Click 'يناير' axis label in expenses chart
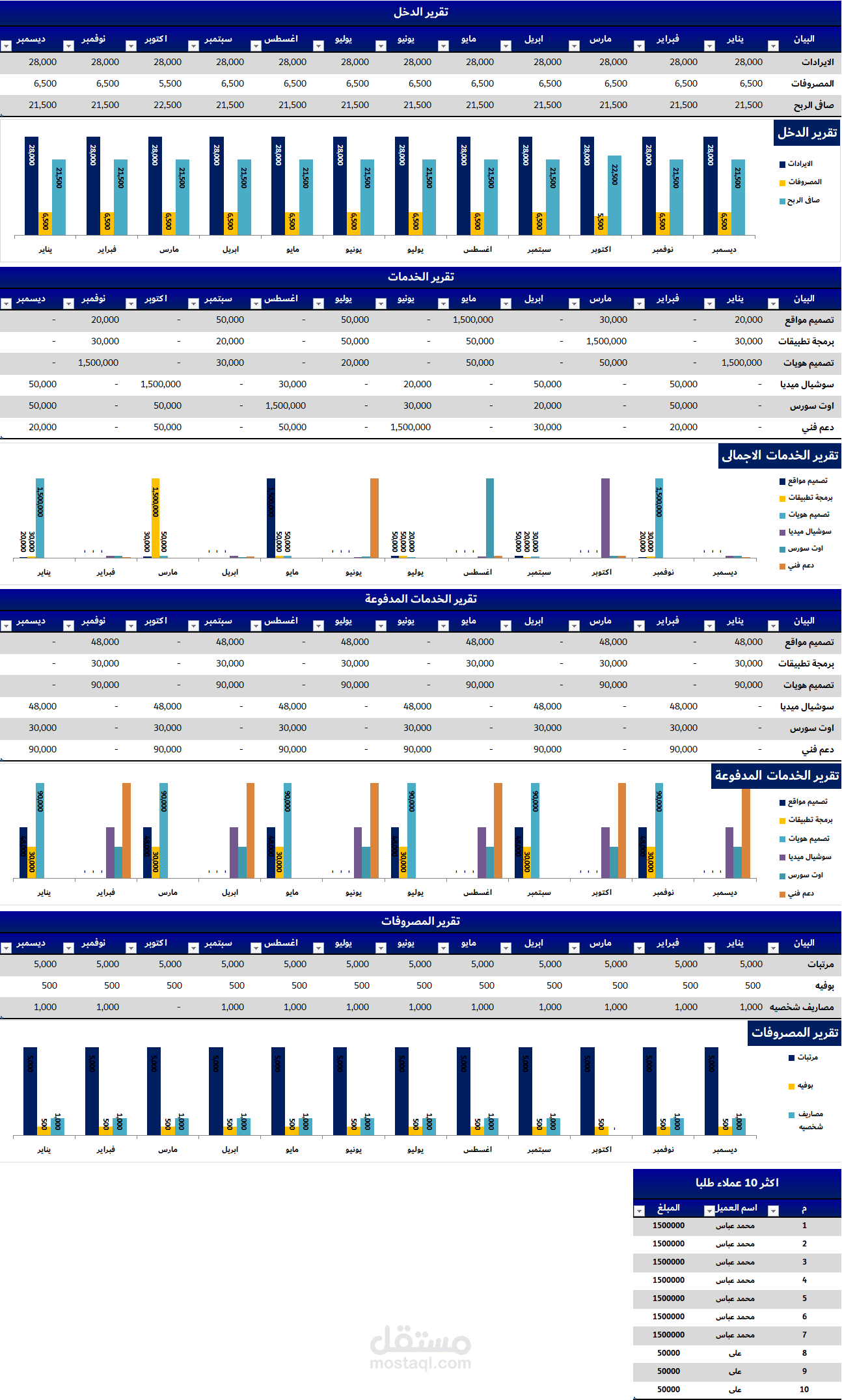 pos(44,1150)
